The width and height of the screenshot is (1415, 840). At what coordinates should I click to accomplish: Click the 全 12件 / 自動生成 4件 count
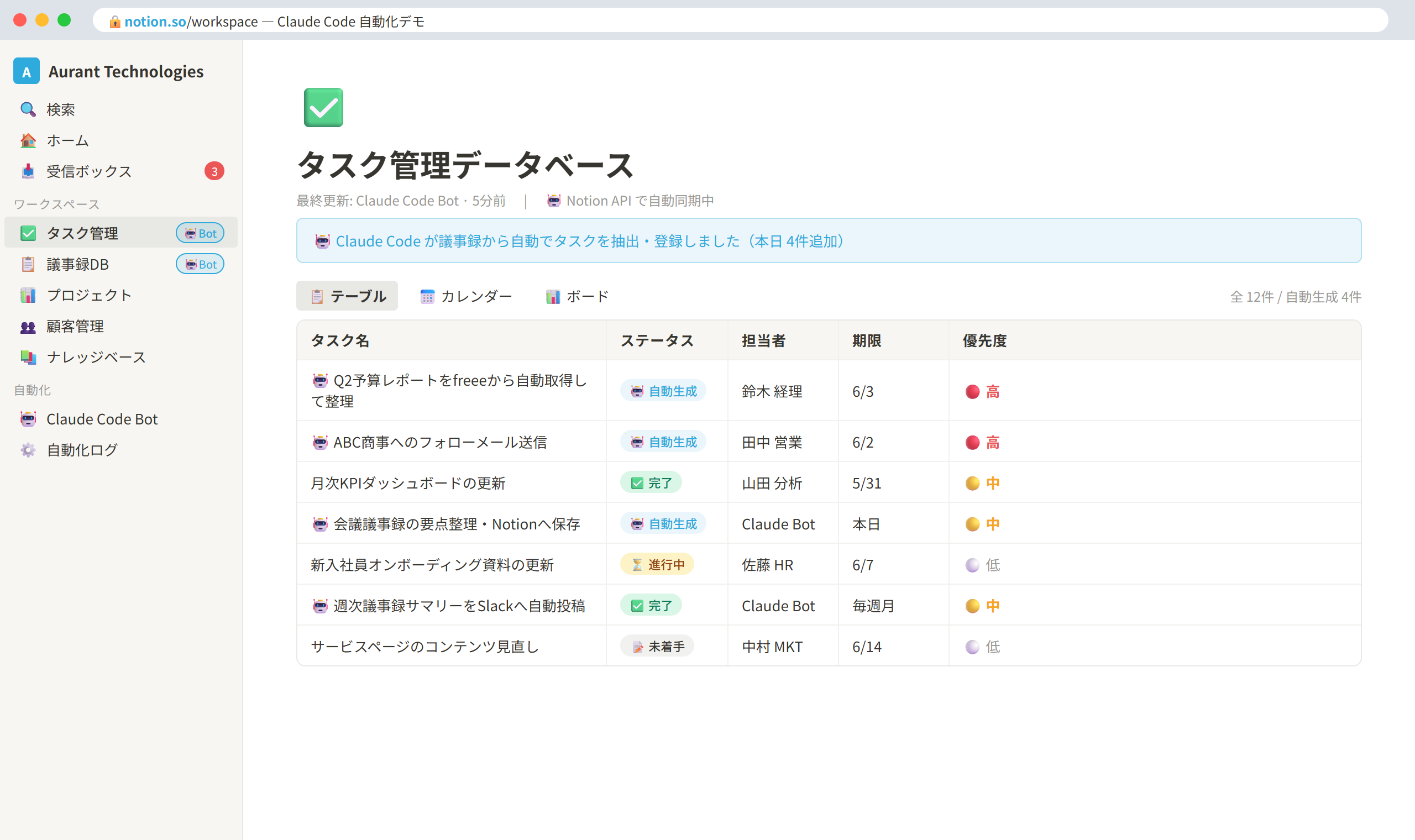click(1295, 297)
